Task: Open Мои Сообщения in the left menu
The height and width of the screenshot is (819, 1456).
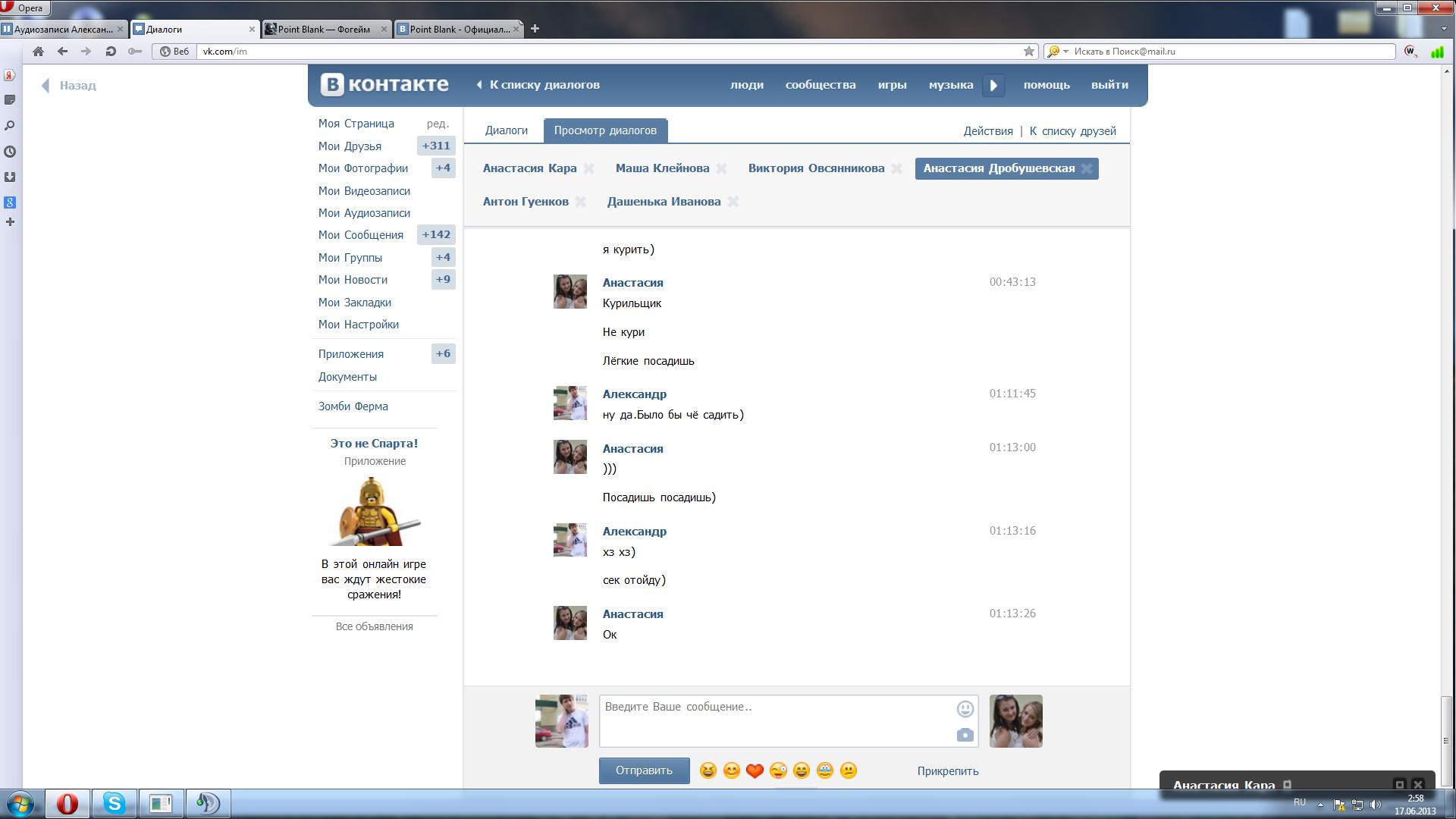Action: [361, 235]
